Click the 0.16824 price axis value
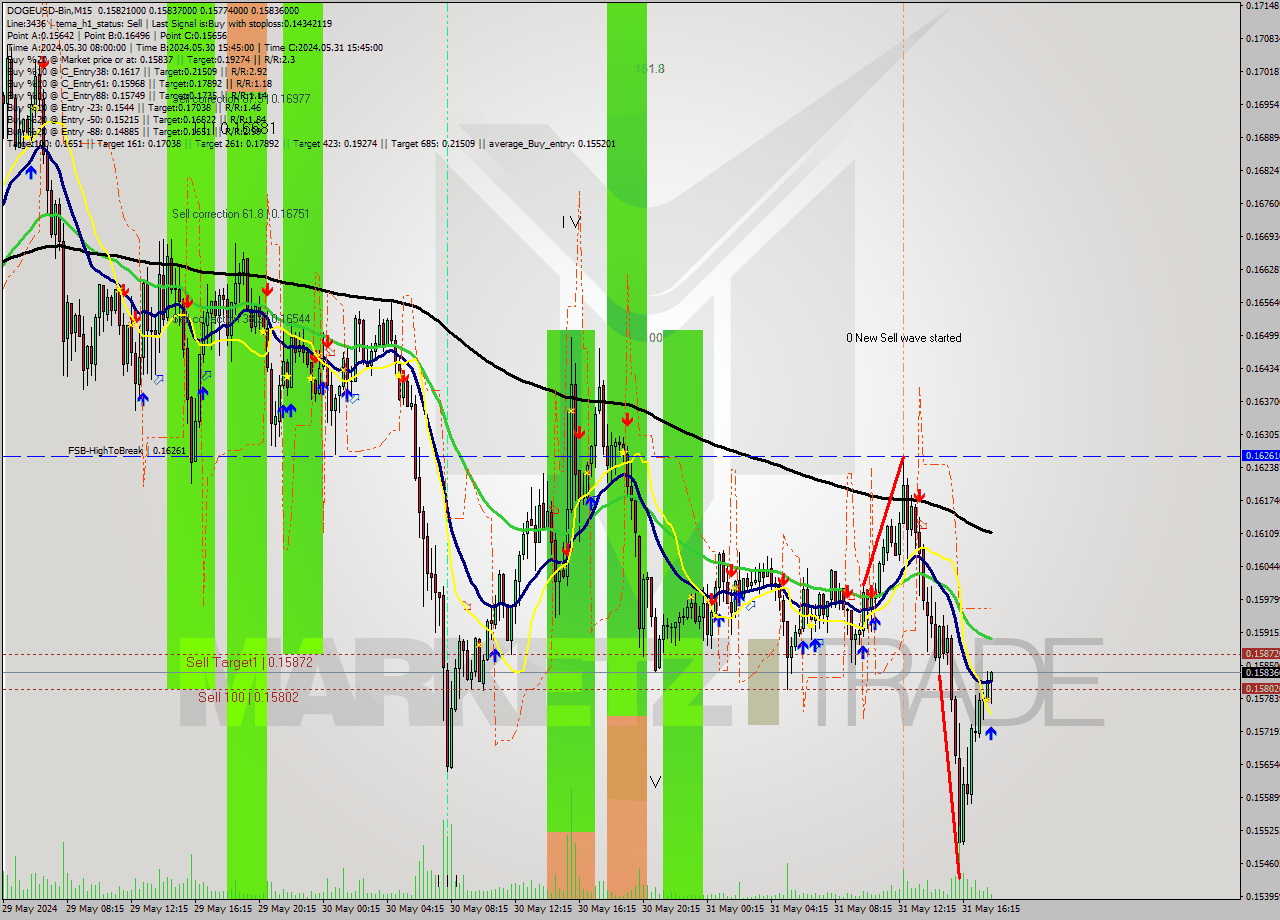Image resolution: width=1280 pixels, height=920 pixels. [1262, 171]
